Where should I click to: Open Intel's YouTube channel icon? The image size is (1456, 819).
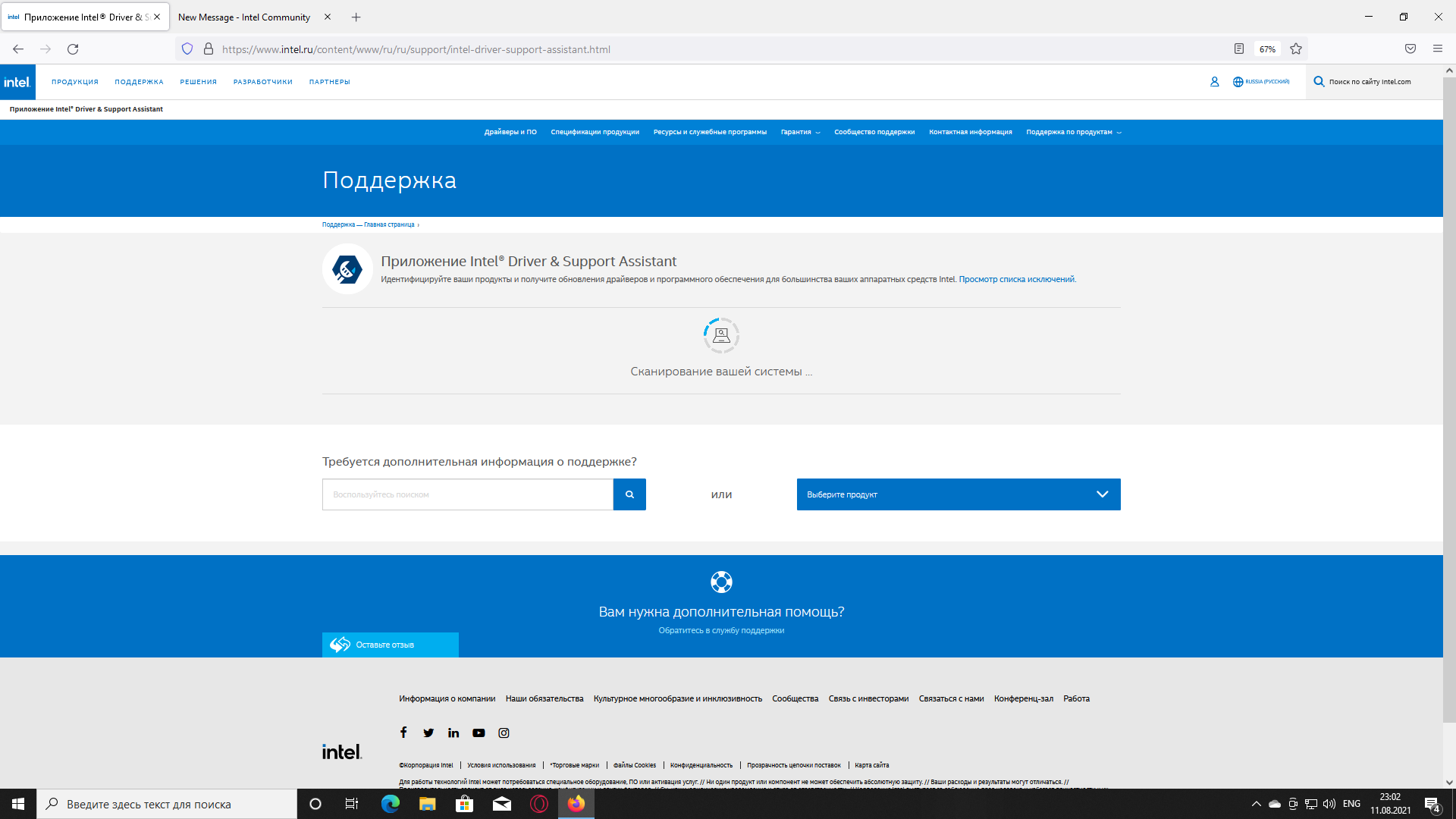[x=479, y=733]
